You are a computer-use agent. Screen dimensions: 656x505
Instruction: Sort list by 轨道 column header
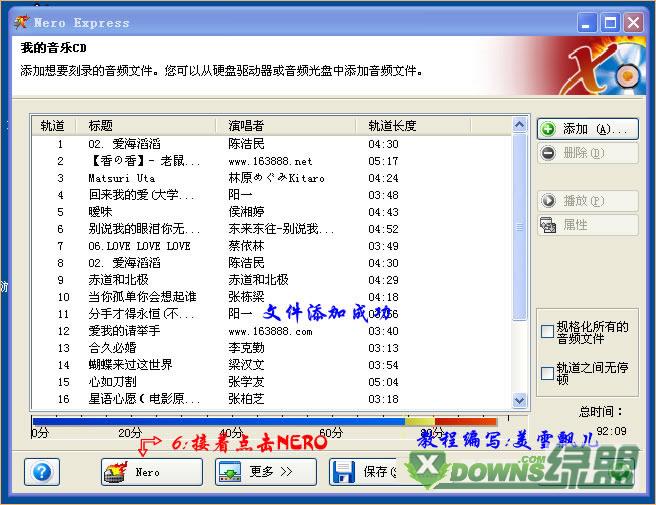53,126
